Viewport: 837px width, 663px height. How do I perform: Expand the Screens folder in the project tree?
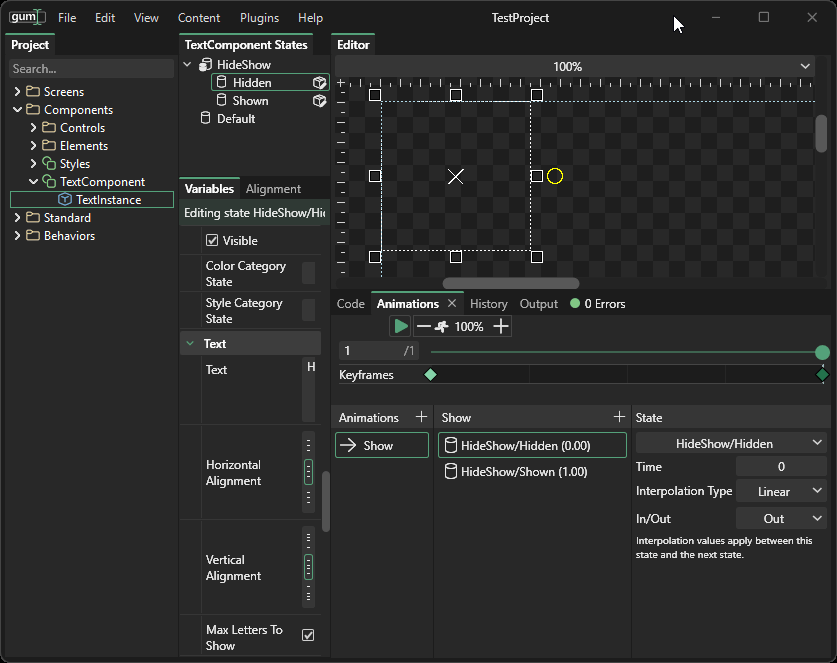[x=17, y=92]
